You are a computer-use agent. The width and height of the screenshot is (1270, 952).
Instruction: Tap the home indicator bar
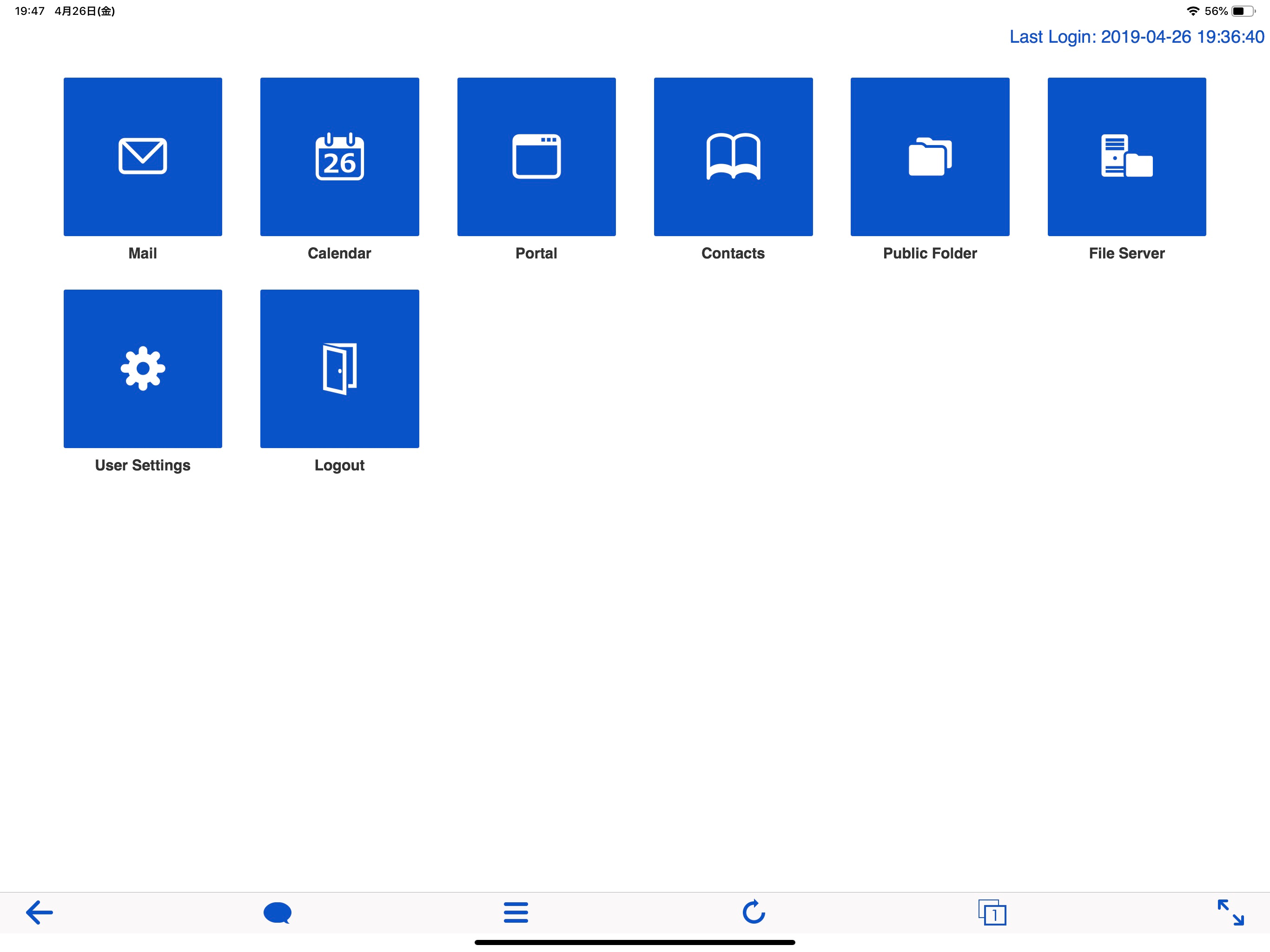tap(635, 942)
